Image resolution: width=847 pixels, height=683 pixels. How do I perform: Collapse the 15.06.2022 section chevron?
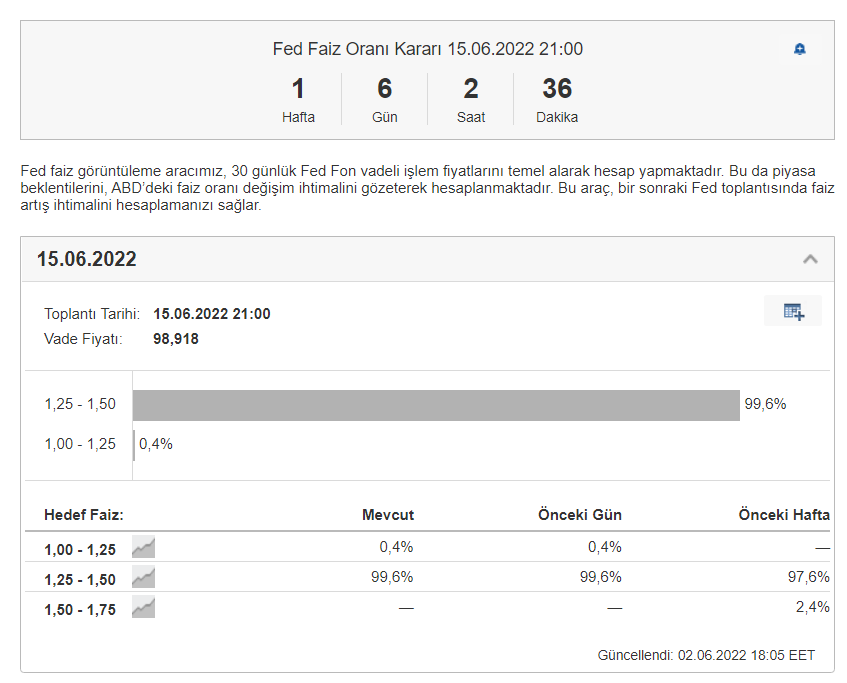810,259
